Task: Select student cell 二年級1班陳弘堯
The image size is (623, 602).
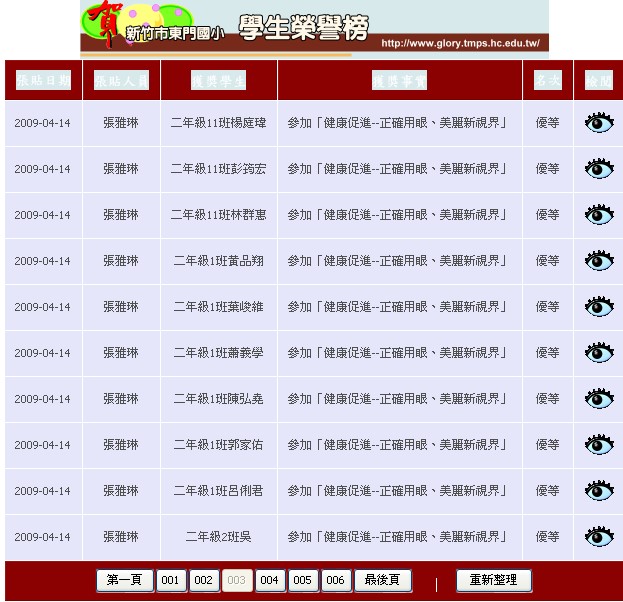Action: 218,399
